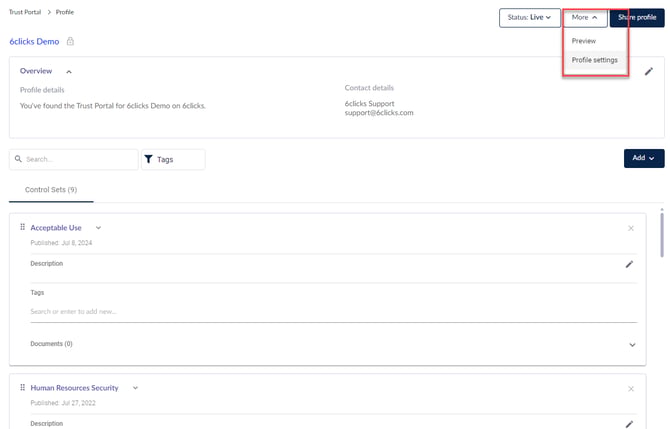Screen dimensions: 670x429
Task: Grab the Human Resources Security drag handle
Action: click(22, 388)
